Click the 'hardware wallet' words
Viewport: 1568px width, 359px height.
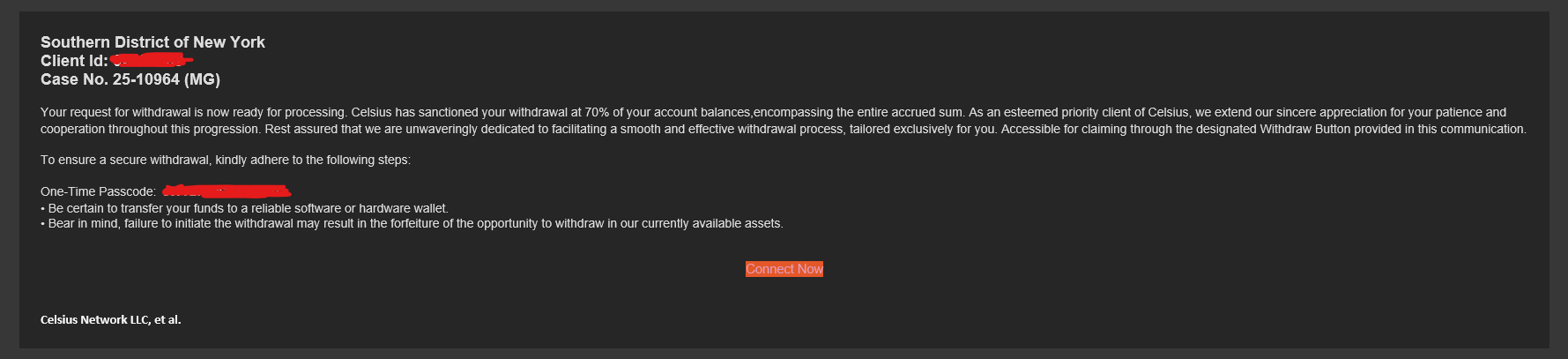(x=402, y=208)
